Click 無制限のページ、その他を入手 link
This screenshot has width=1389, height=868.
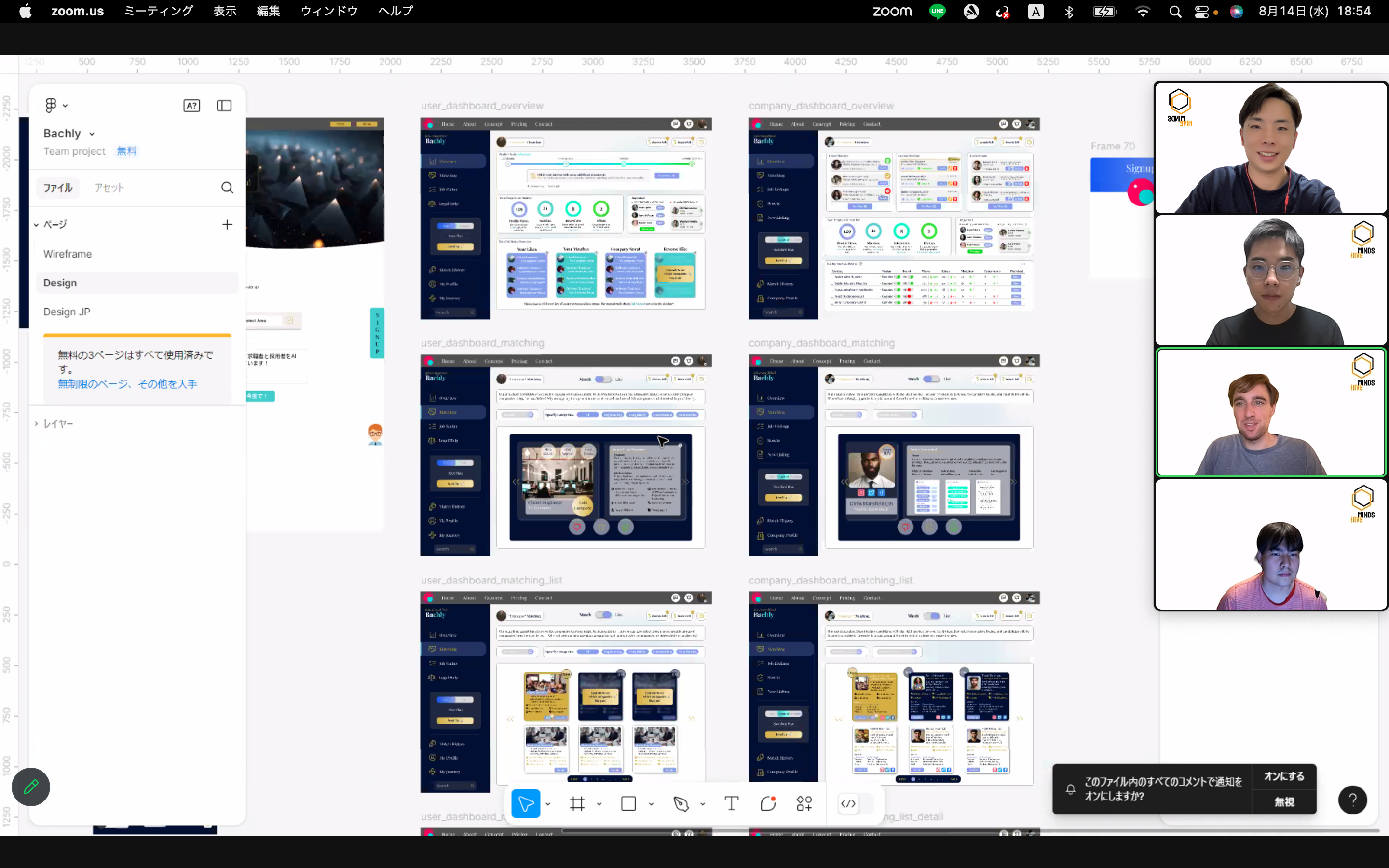coord(127,384)
